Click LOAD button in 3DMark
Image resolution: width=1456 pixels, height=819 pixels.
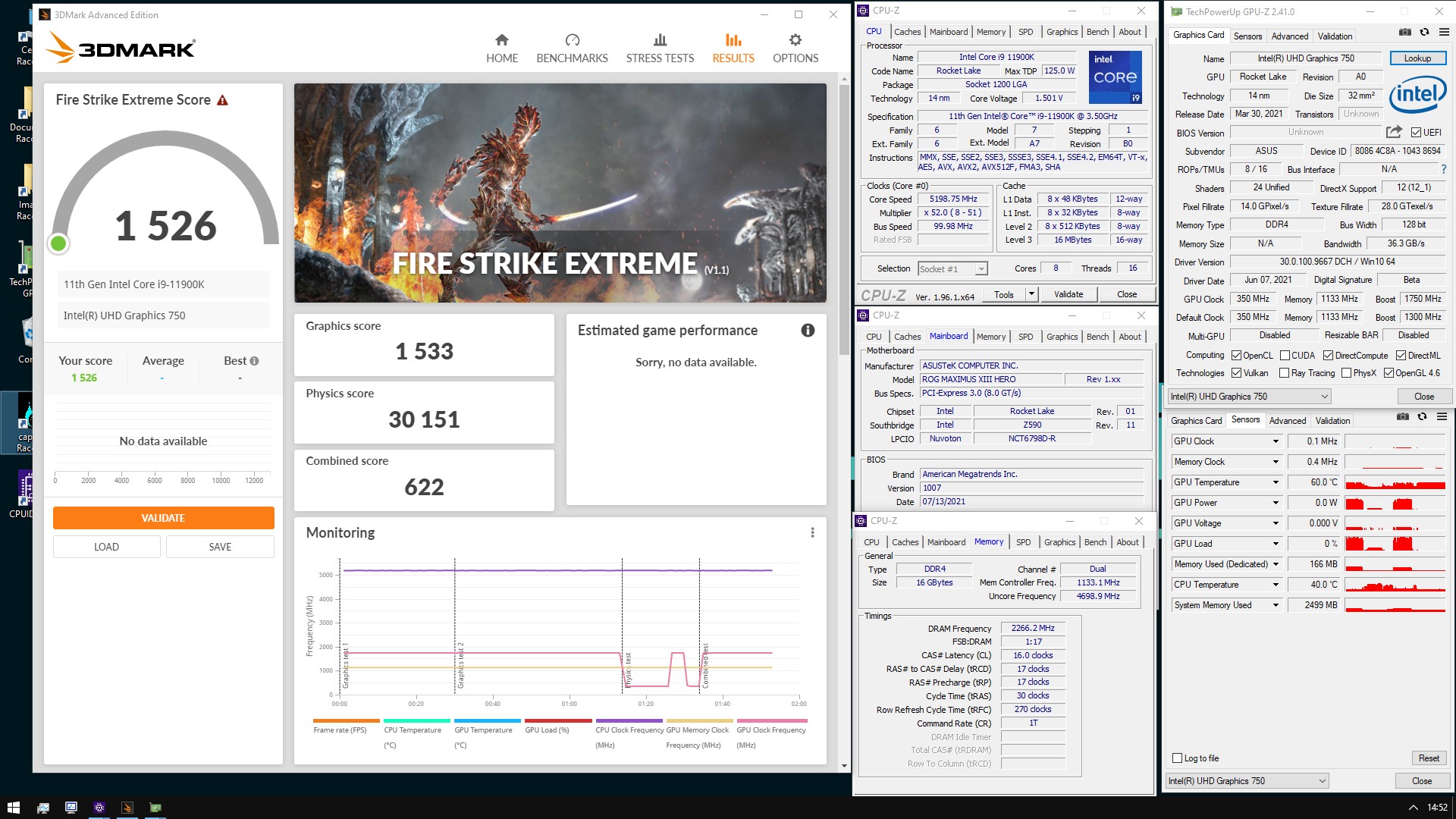(106, 547)
